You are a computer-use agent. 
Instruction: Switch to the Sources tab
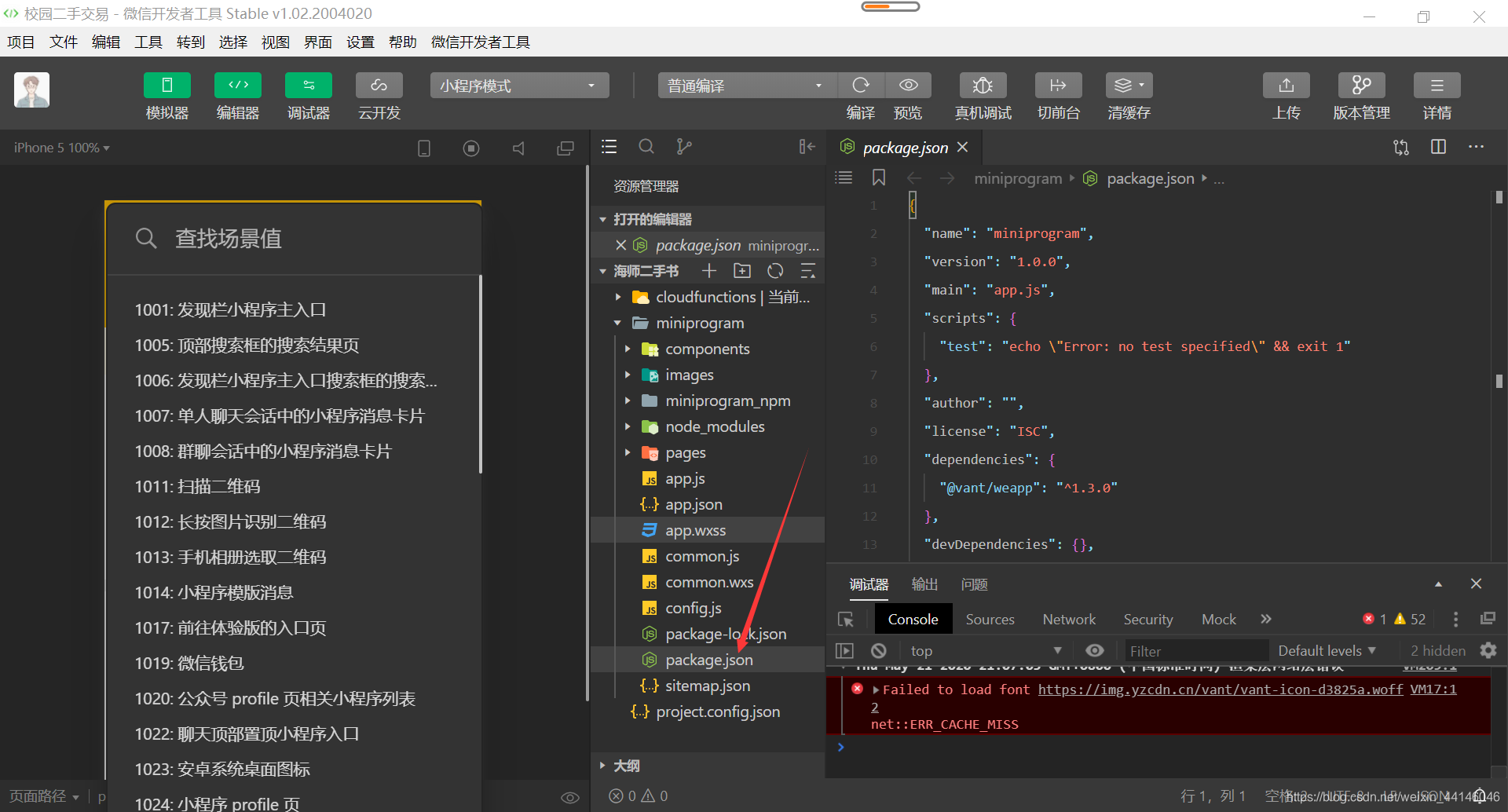tap(990, 619)
